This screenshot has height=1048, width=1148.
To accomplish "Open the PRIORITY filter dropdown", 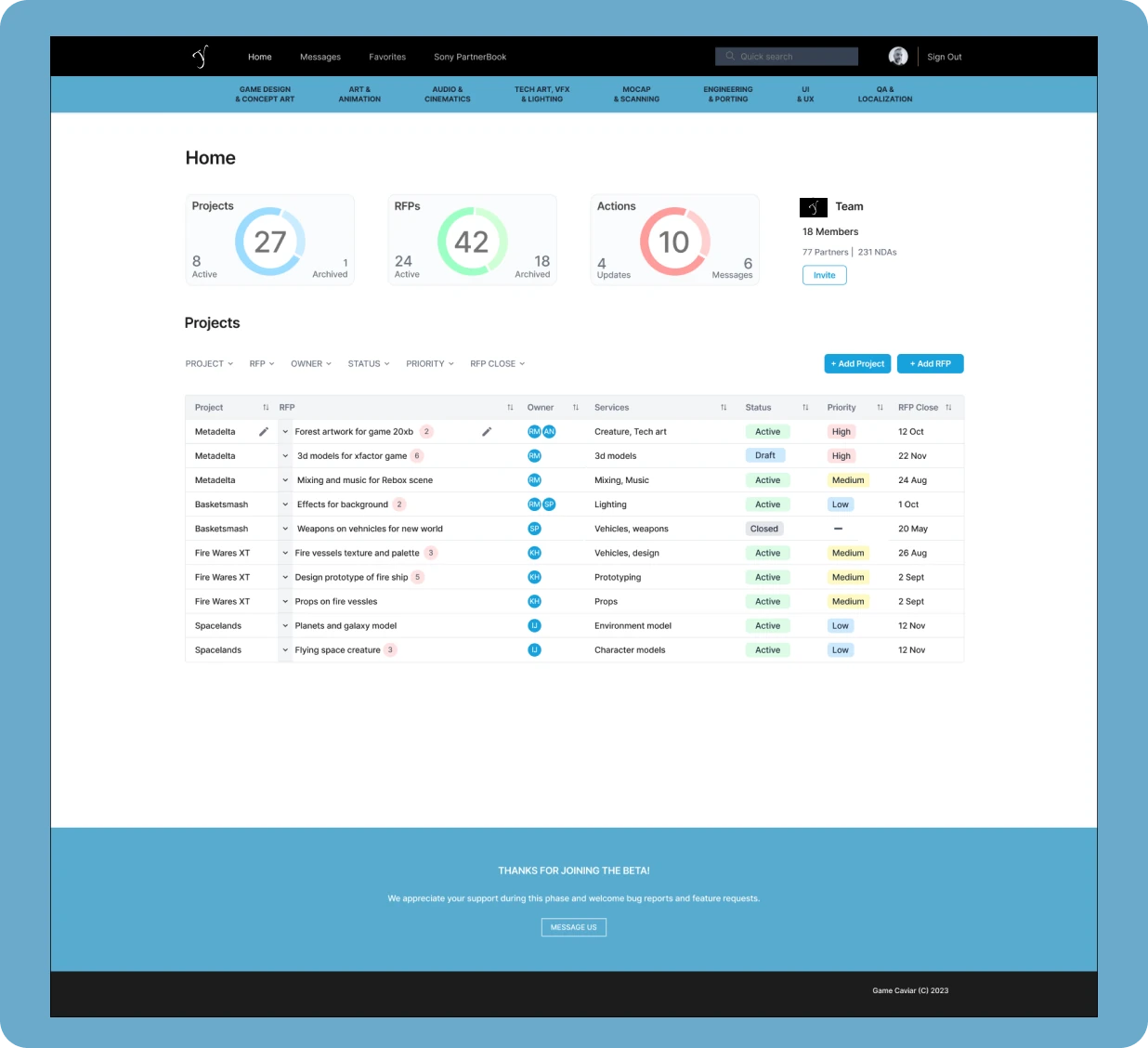I will point(430,364).
